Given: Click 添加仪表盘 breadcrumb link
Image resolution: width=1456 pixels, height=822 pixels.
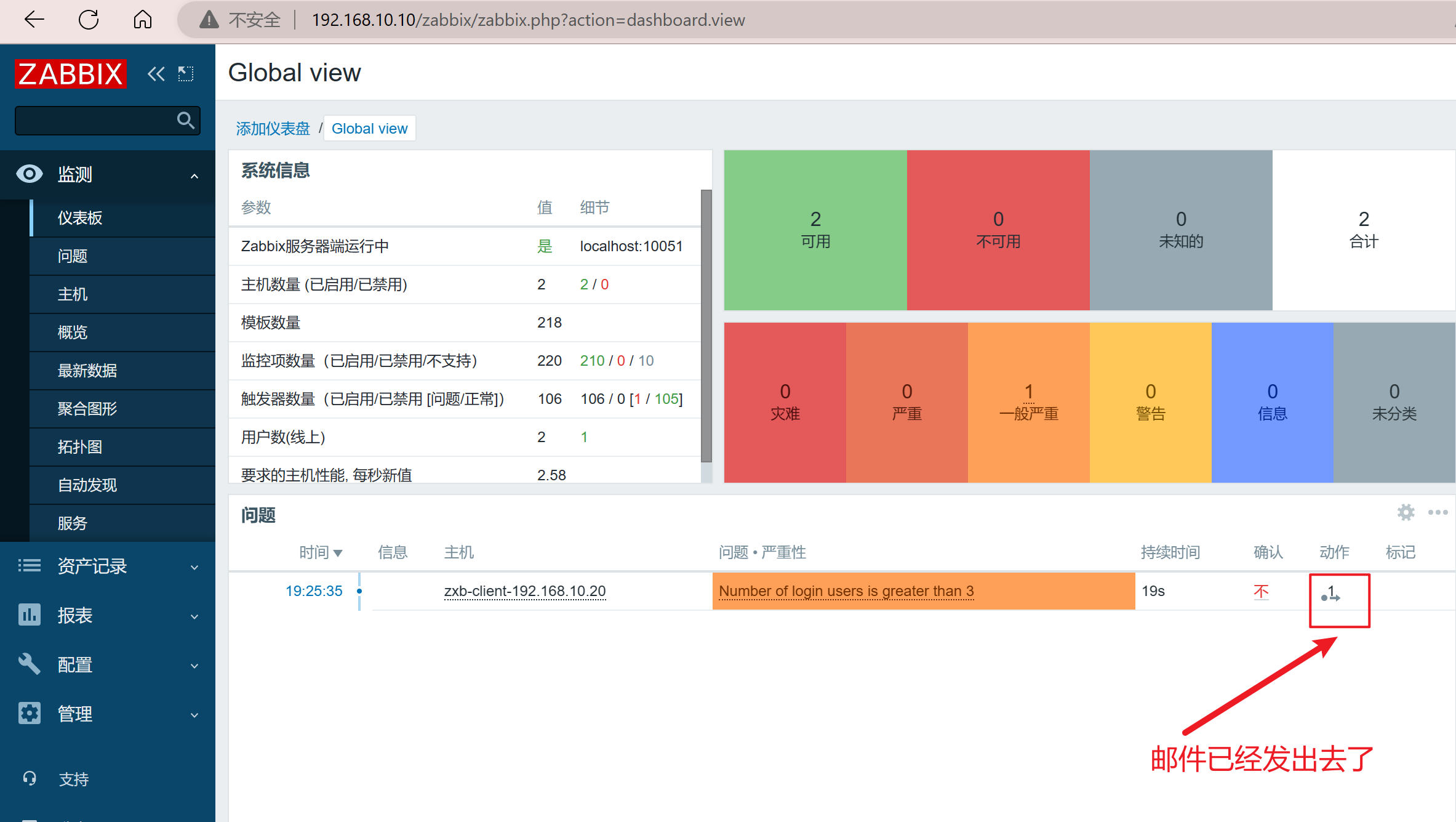Looking at the screenshot, I should [x=273, y=129].
